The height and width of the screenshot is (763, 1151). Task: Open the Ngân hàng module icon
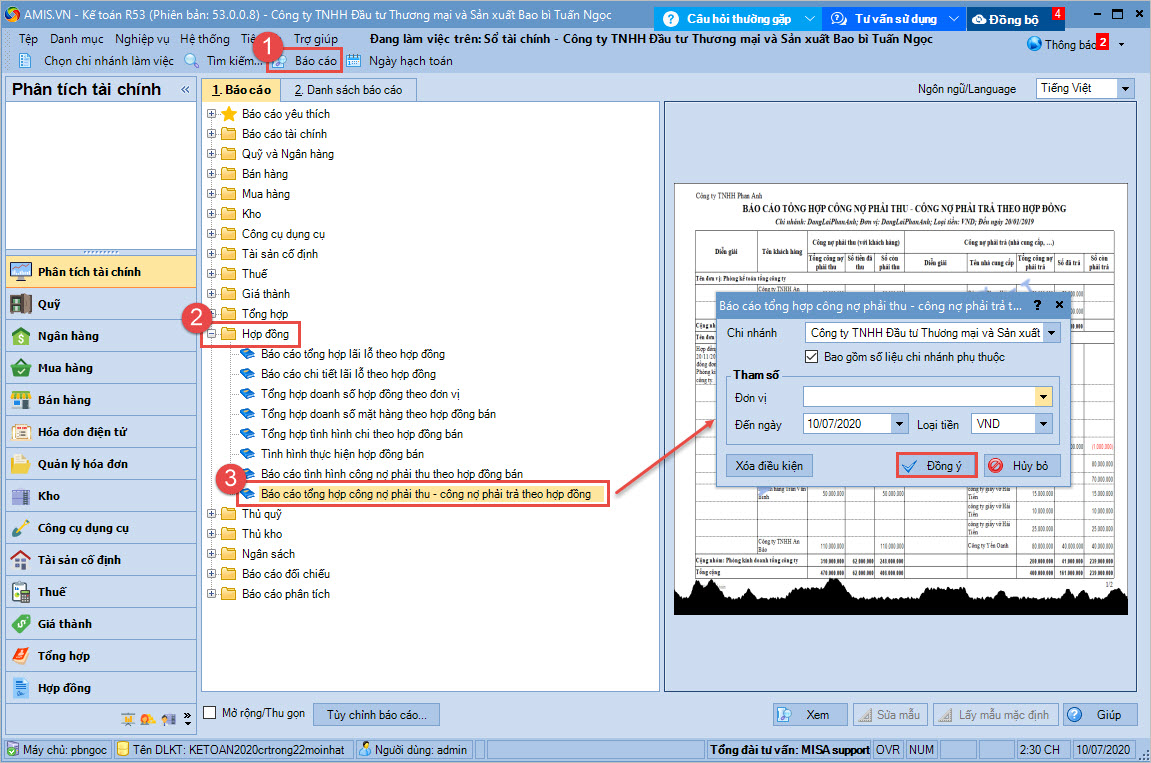click(20, 336)
